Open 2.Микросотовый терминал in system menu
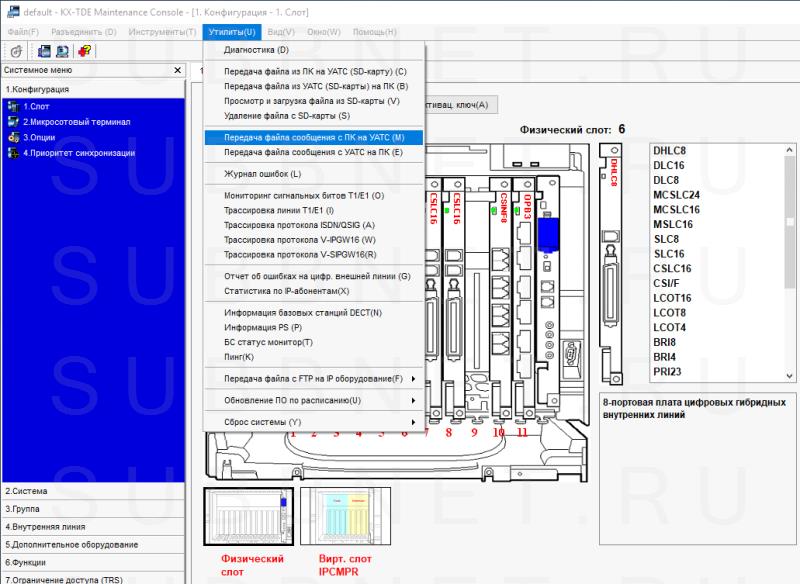This screenshot has width=800, height=584. point(77,121)
